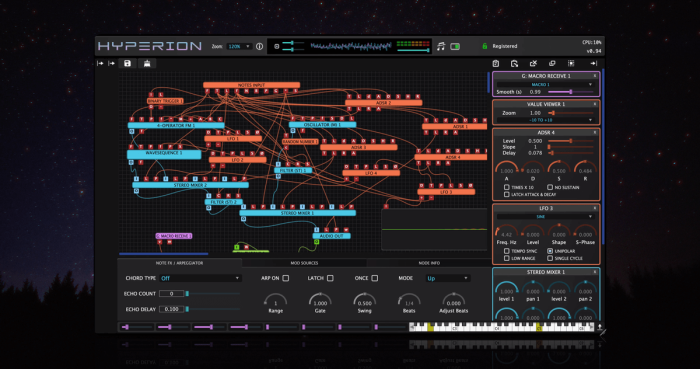Check the TEMPO SYNC option in LFO 3

click(x=507, y=251)
